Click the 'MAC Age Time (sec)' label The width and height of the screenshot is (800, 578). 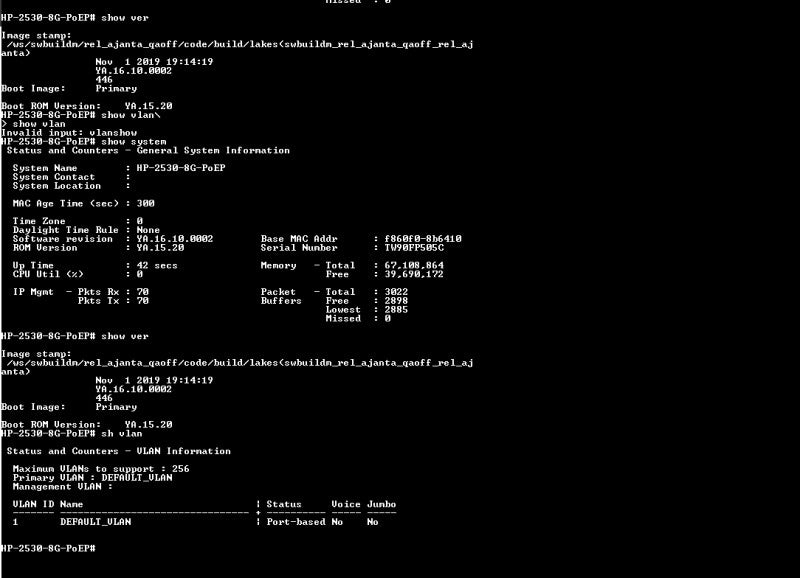click(x=65, y=204)
